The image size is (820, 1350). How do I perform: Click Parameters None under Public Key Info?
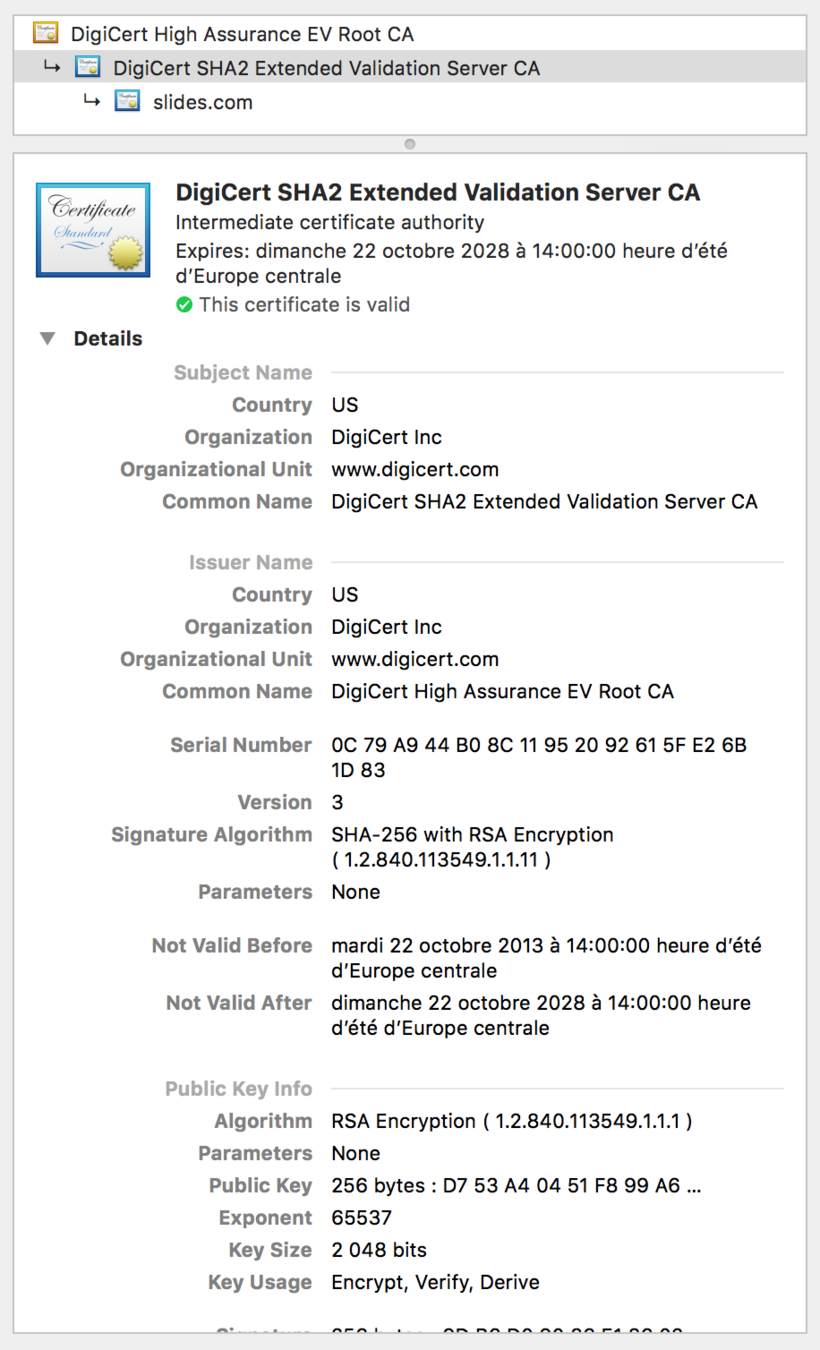(356, 1153)
